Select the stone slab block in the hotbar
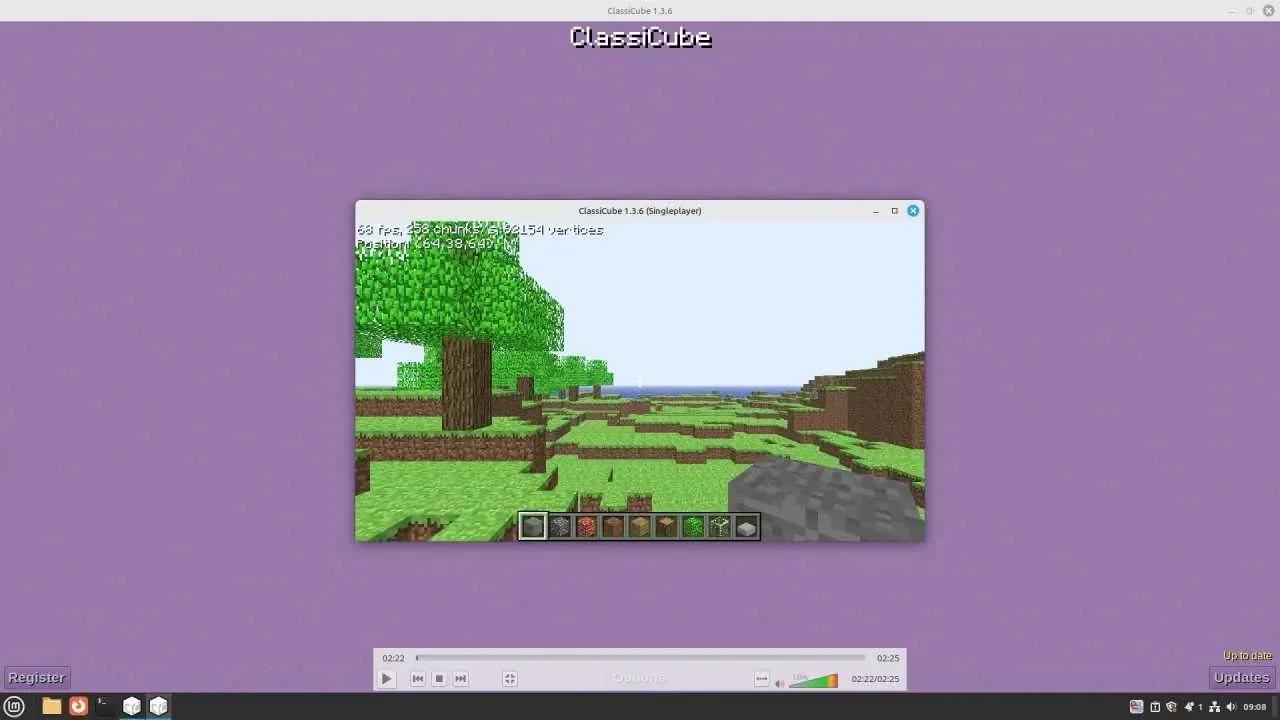The height and width of the screenshot is (720, 1280). [746, 526]
